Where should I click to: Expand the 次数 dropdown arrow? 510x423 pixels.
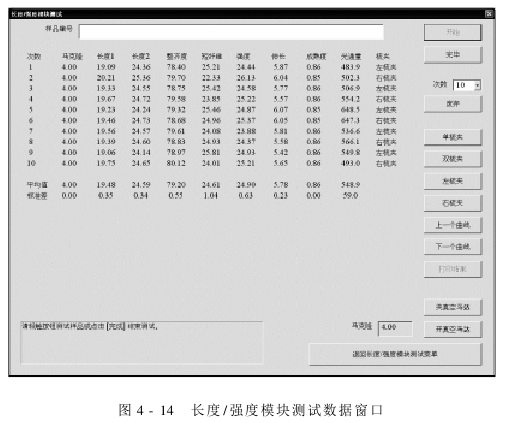(477, 85)
